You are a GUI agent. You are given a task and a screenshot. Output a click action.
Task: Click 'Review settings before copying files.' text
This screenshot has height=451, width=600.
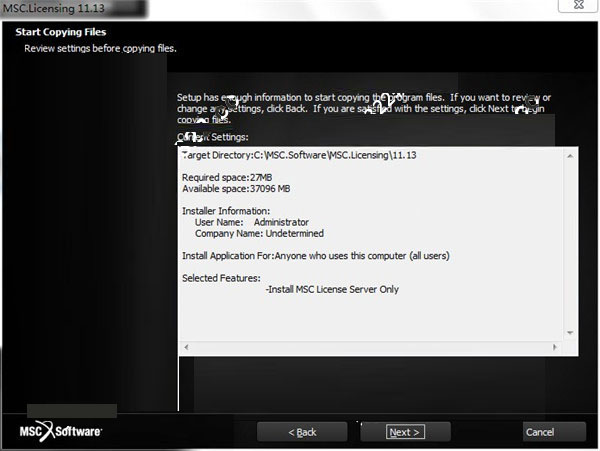click(x=100, y=49)
